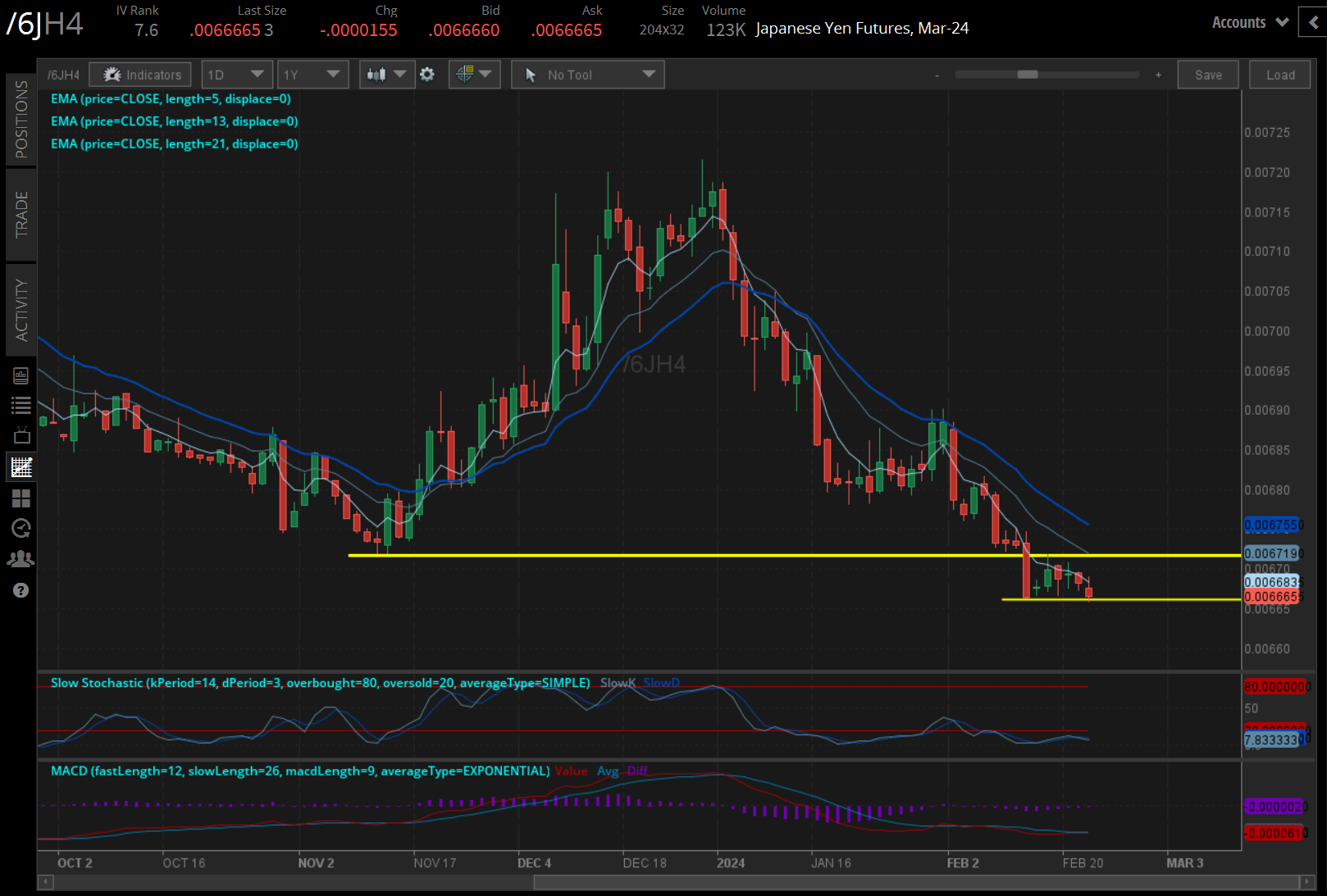Open the Accounts dropdown
The height and width of the screenshot is (896, 1327).
pos(1247,22)
